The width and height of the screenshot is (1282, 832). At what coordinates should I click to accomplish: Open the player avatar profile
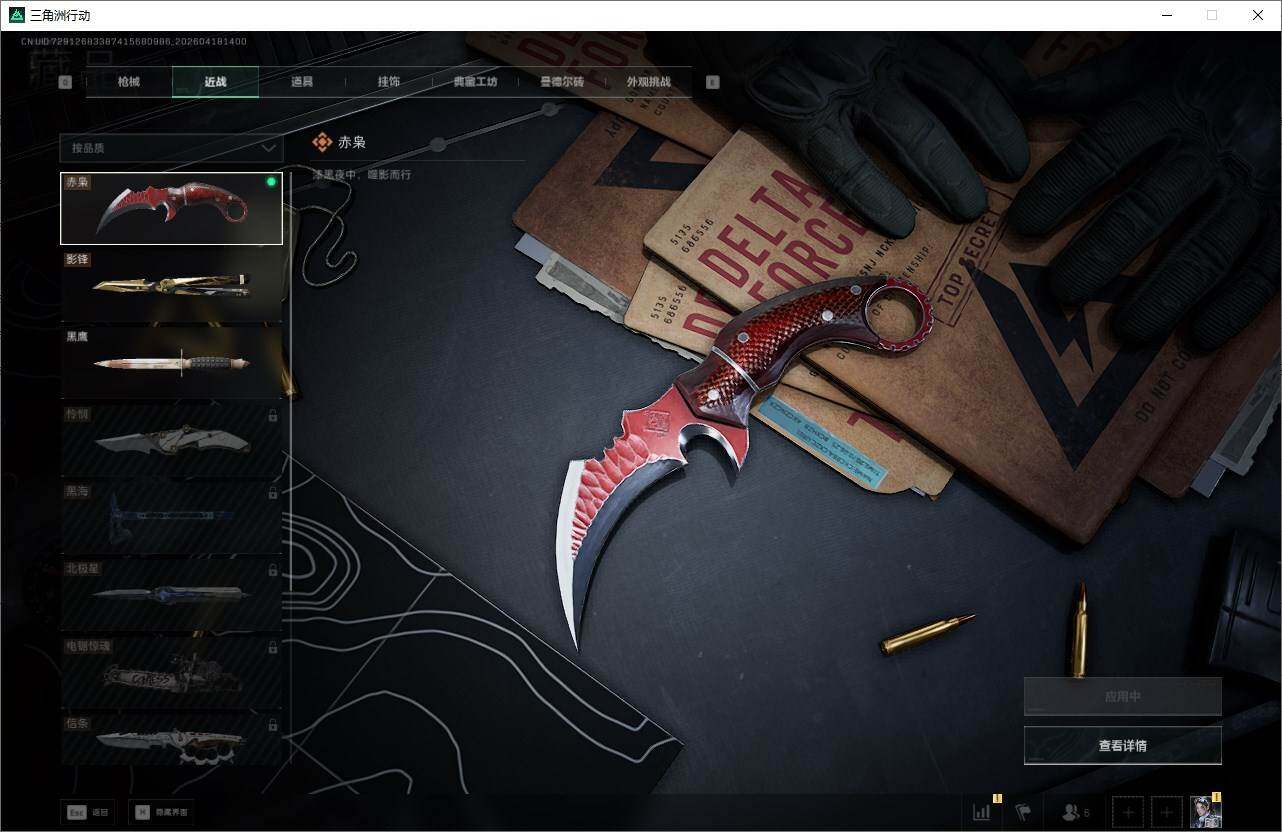(x=1204, y=811)
